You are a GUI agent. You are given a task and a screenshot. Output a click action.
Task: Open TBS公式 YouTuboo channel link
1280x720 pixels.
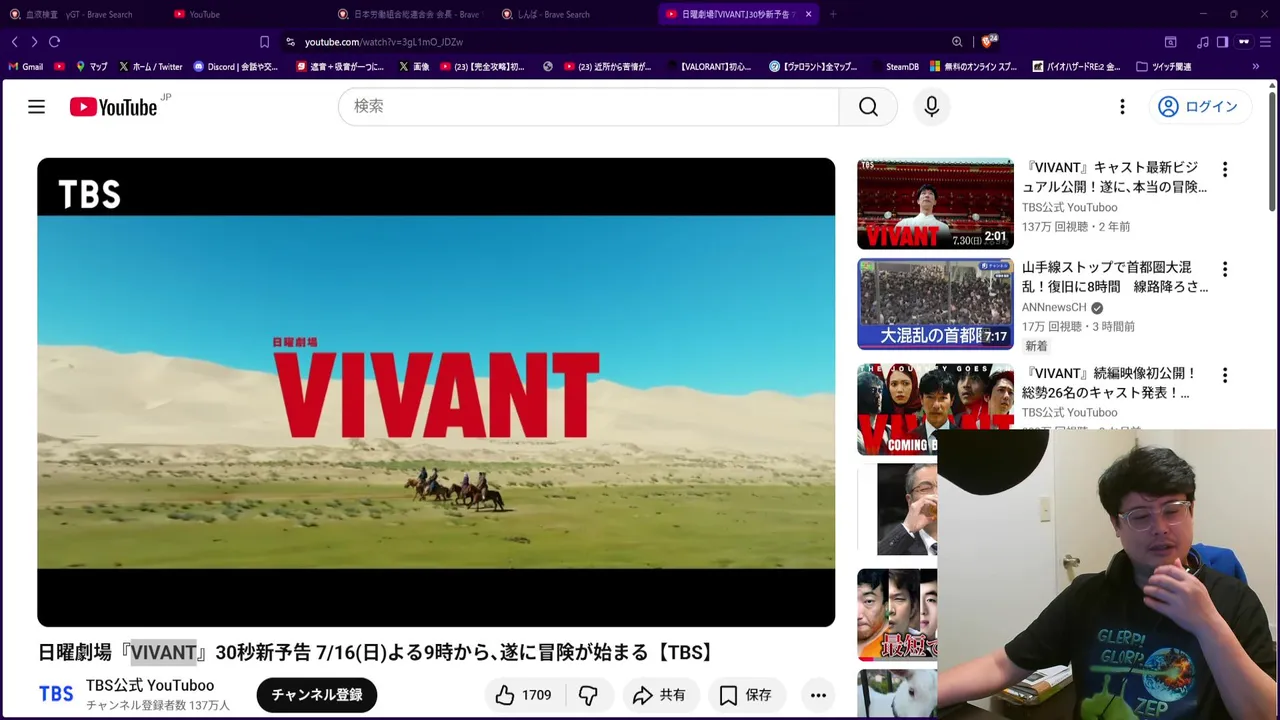tap(150, 686)
